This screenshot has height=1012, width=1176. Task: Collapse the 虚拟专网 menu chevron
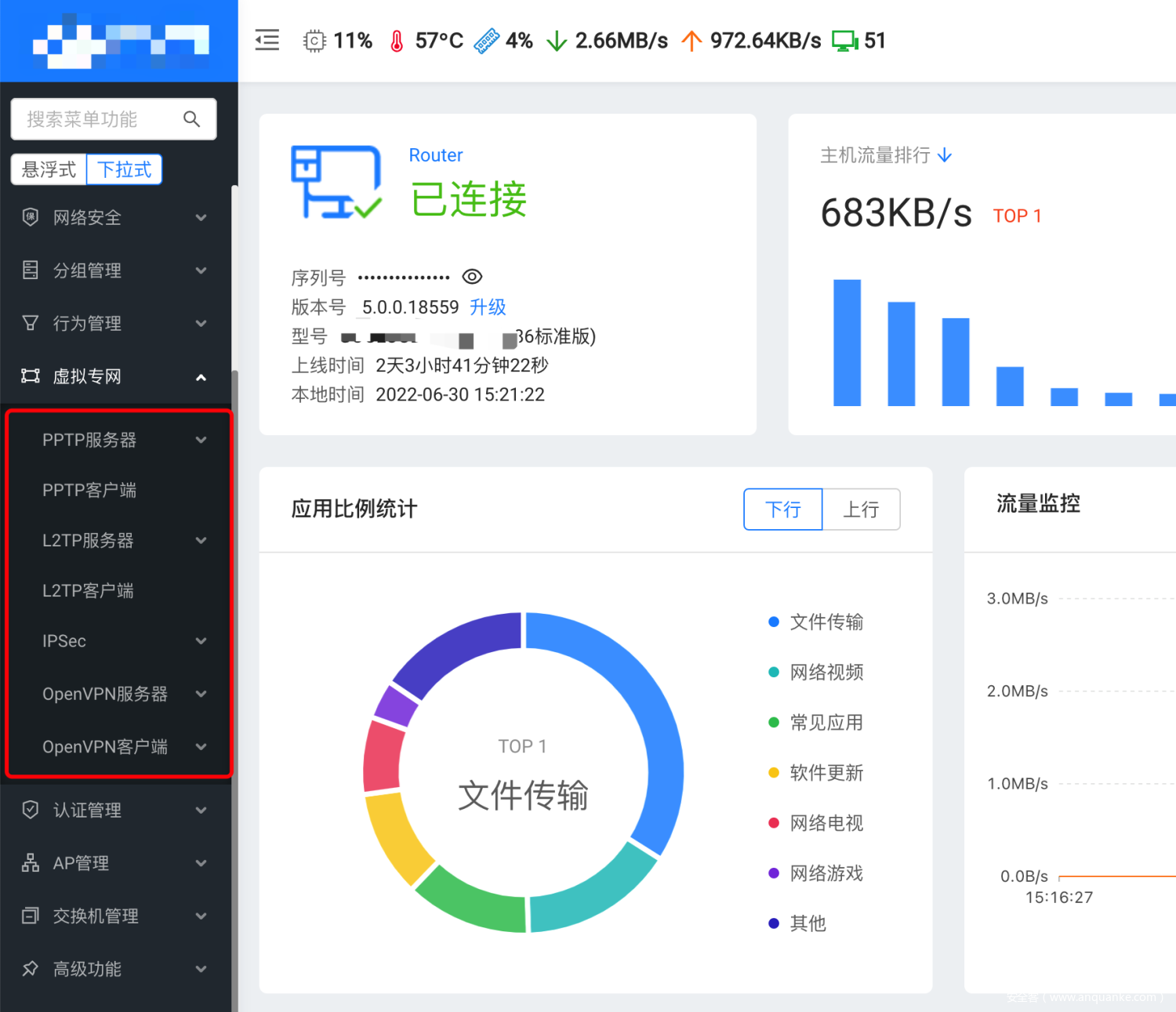(x=201, y=377)
